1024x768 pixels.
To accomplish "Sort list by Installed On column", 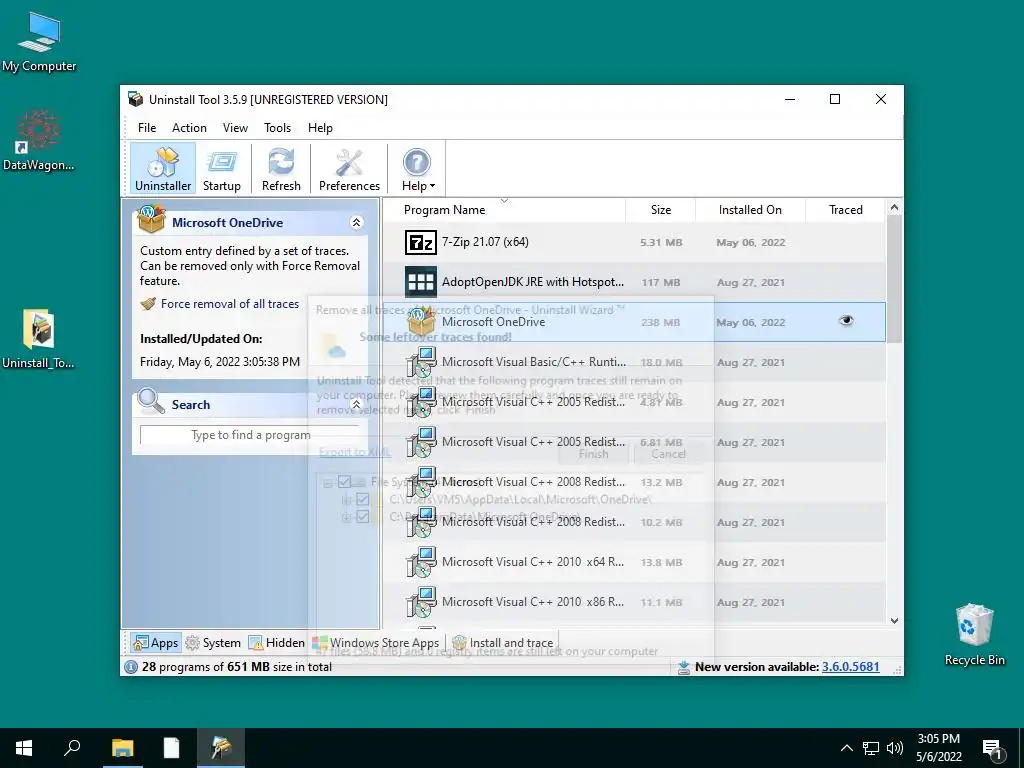I will (750, 210).
